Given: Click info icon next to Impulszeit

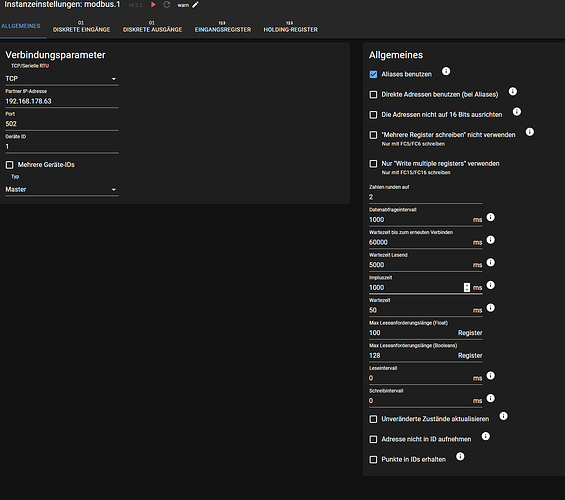Looking at the screenshot, I should point(490,285).
